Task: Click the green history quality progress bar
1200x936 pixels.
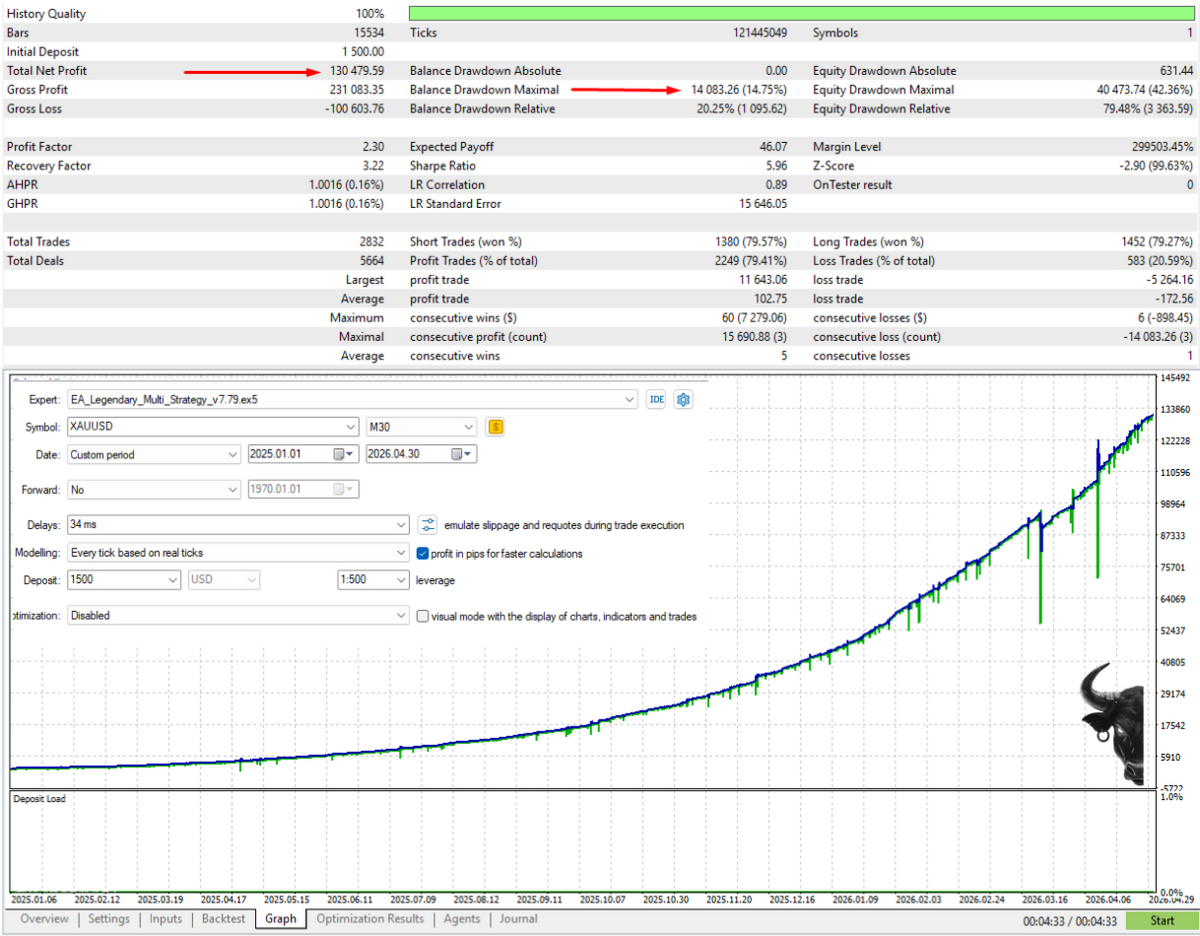Action: pos(803,14)
